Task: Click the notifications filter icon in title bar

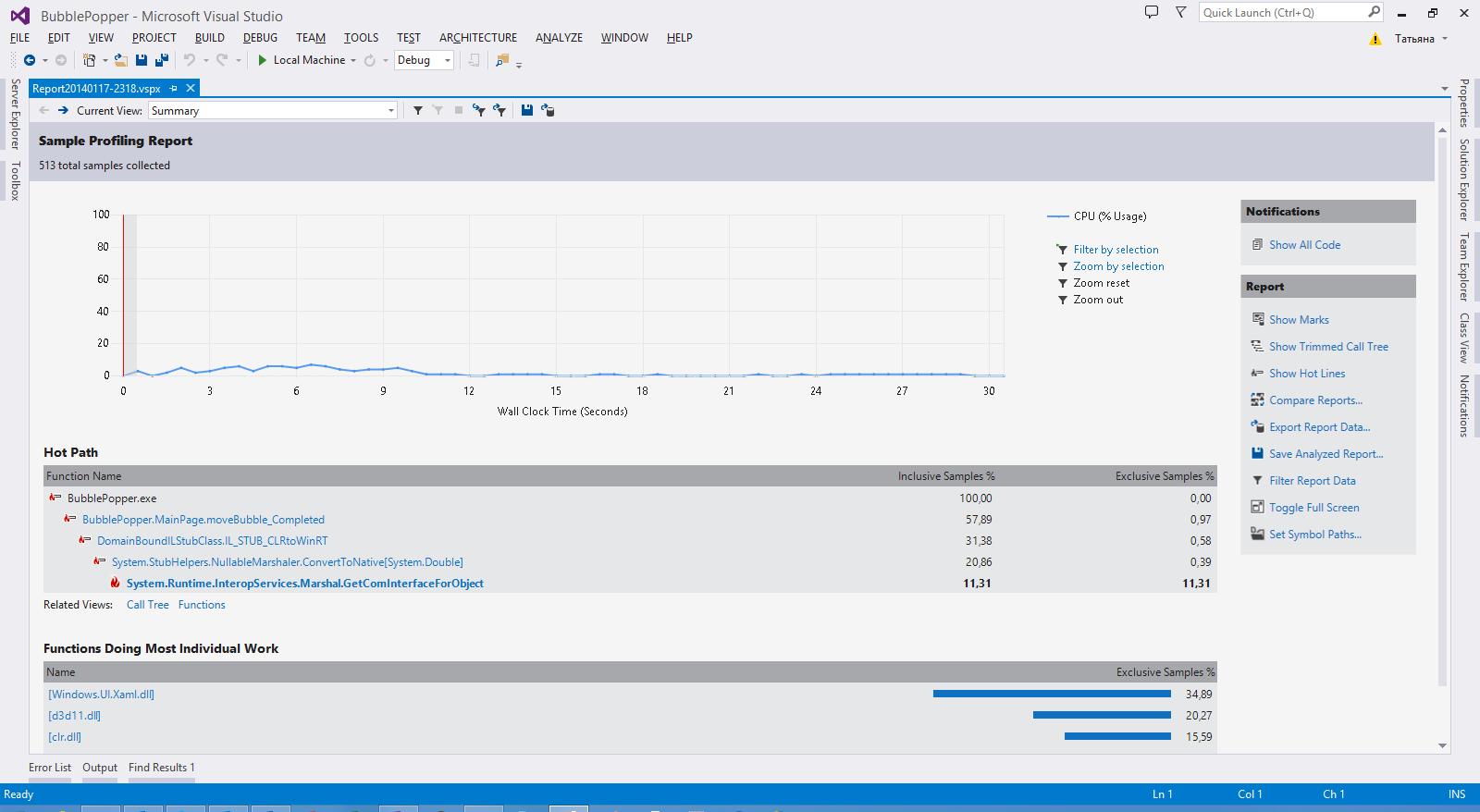Action: 1181,12
